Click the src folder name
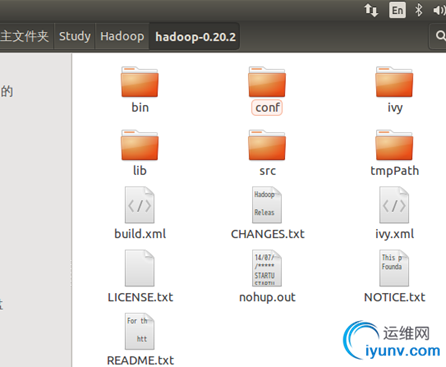 coord(267,171)
